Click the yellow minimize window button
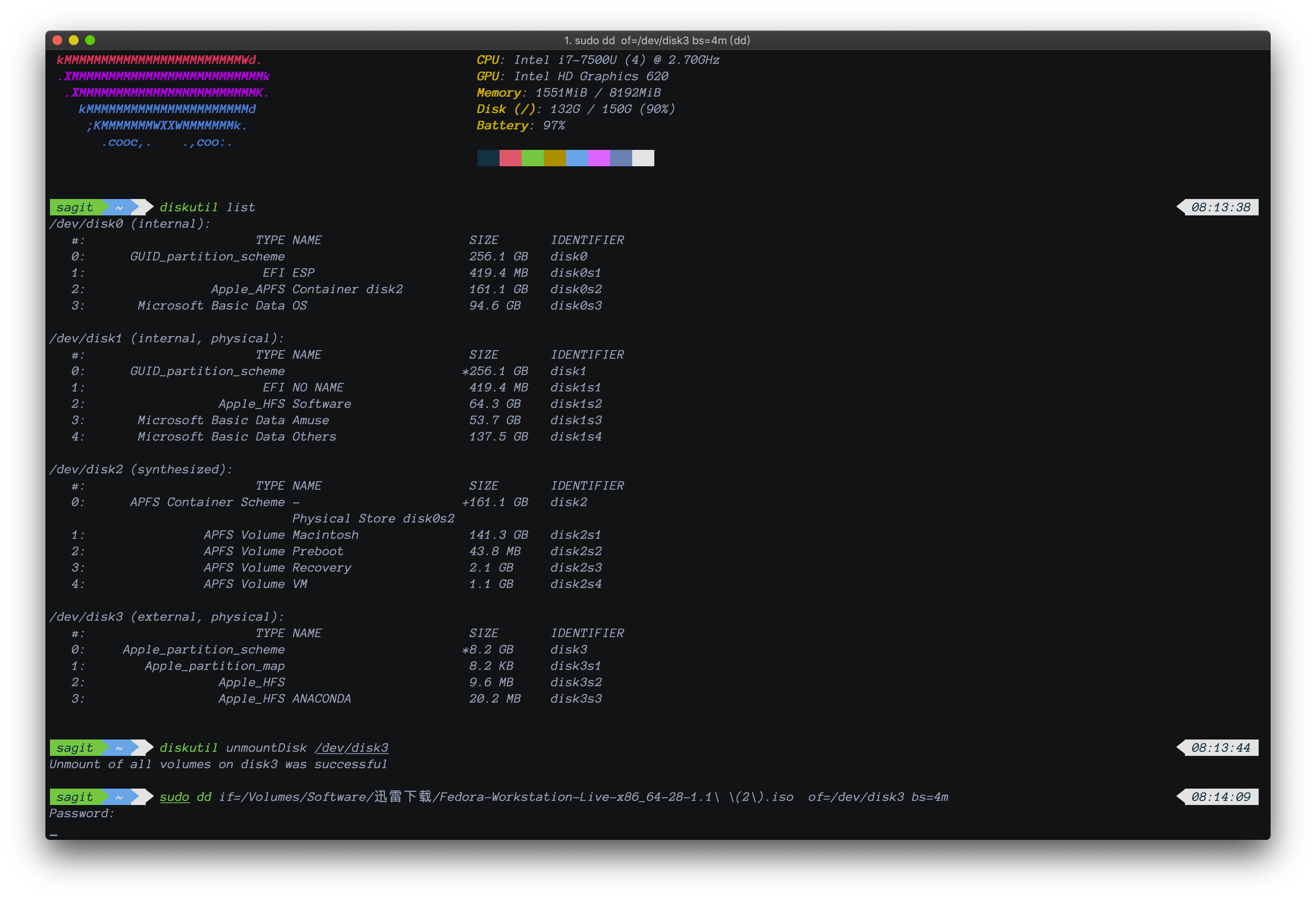This screenshot has width=1316, height=900. (x=74, y=40)
